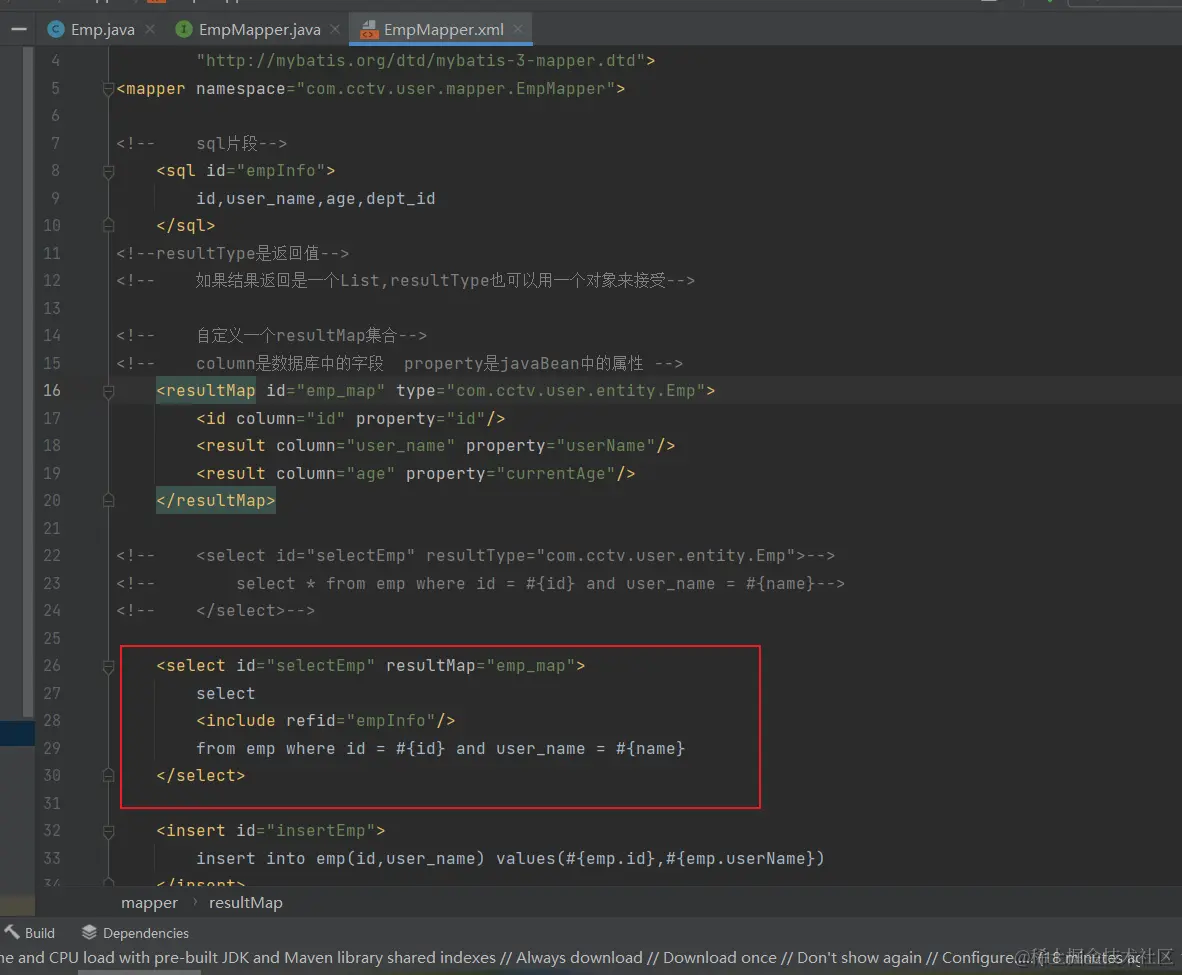Click the Don't show again link
This screenshot has width=1182, height=975.
click(859, 958)
